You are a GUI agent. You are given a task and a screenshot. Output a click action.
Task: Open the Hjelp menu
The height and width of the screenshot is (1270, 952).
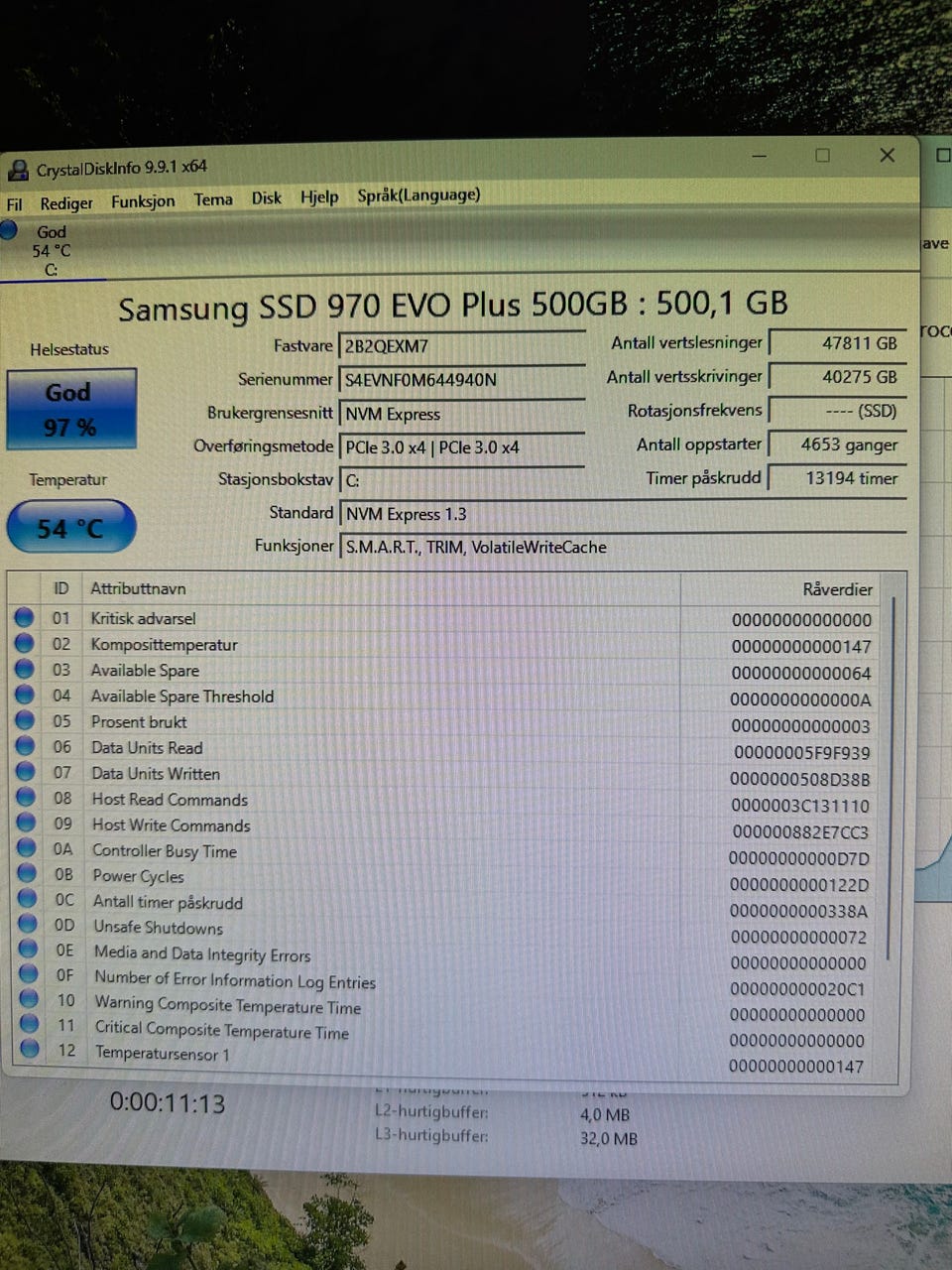319,197
